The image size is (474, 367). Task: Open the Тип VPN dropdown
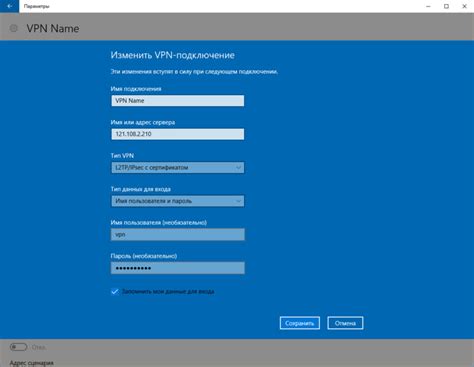(x=178, y=168)
